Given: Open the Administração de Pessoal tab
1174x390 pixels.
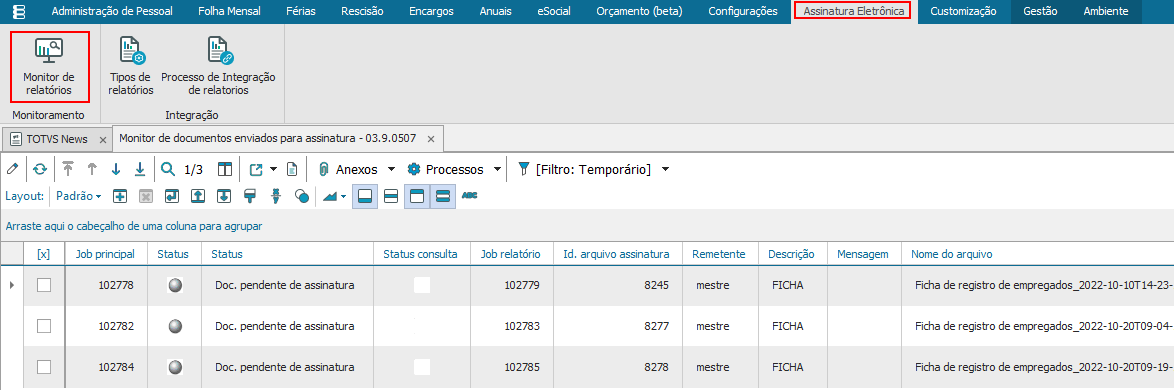Looking at the screenshot, I should coord(112,11).
